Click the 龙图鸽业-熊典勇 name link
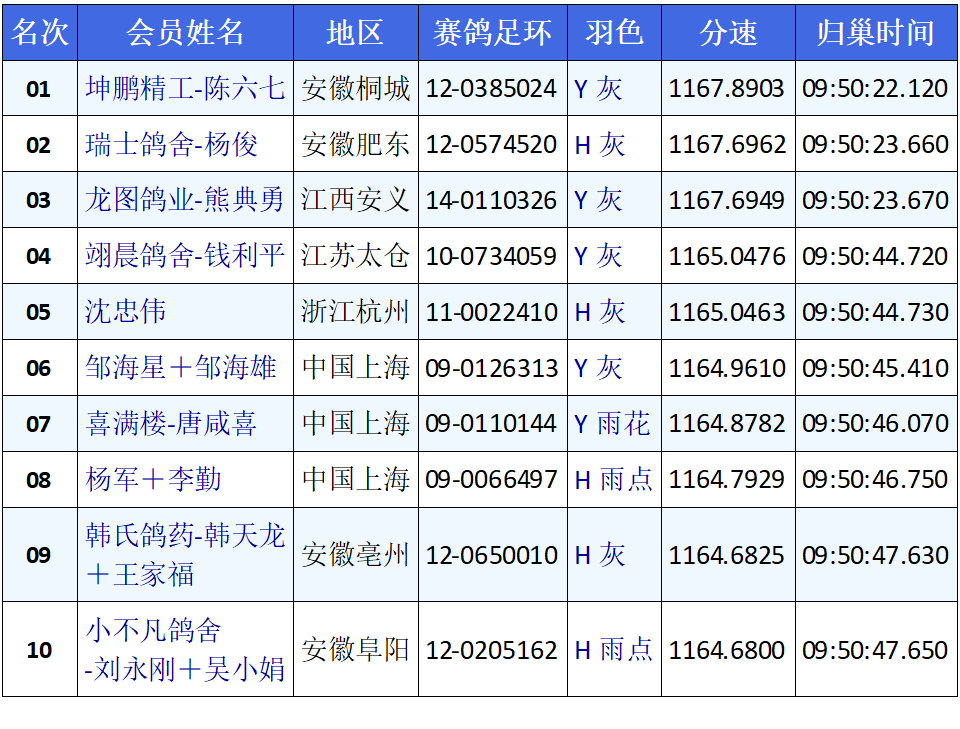 (185, 200)
